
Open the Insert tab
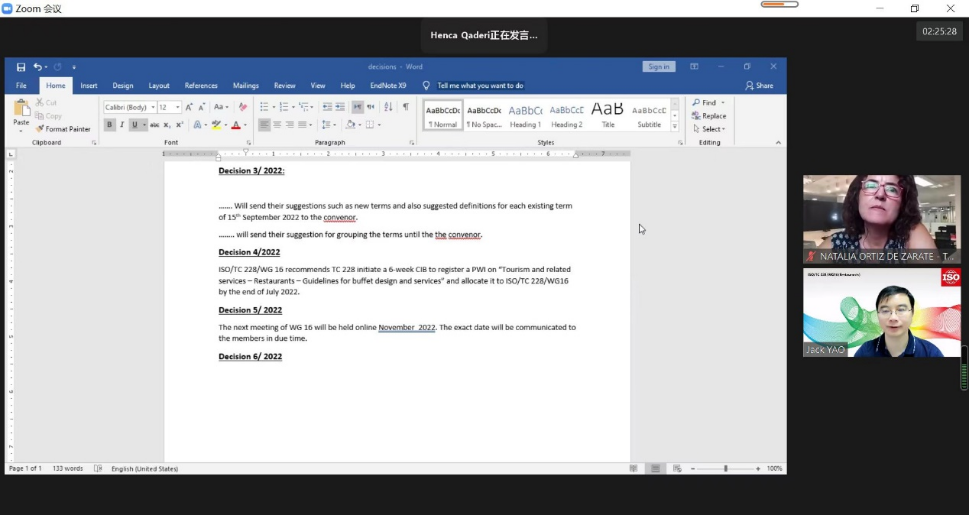[x=89, y=86]
